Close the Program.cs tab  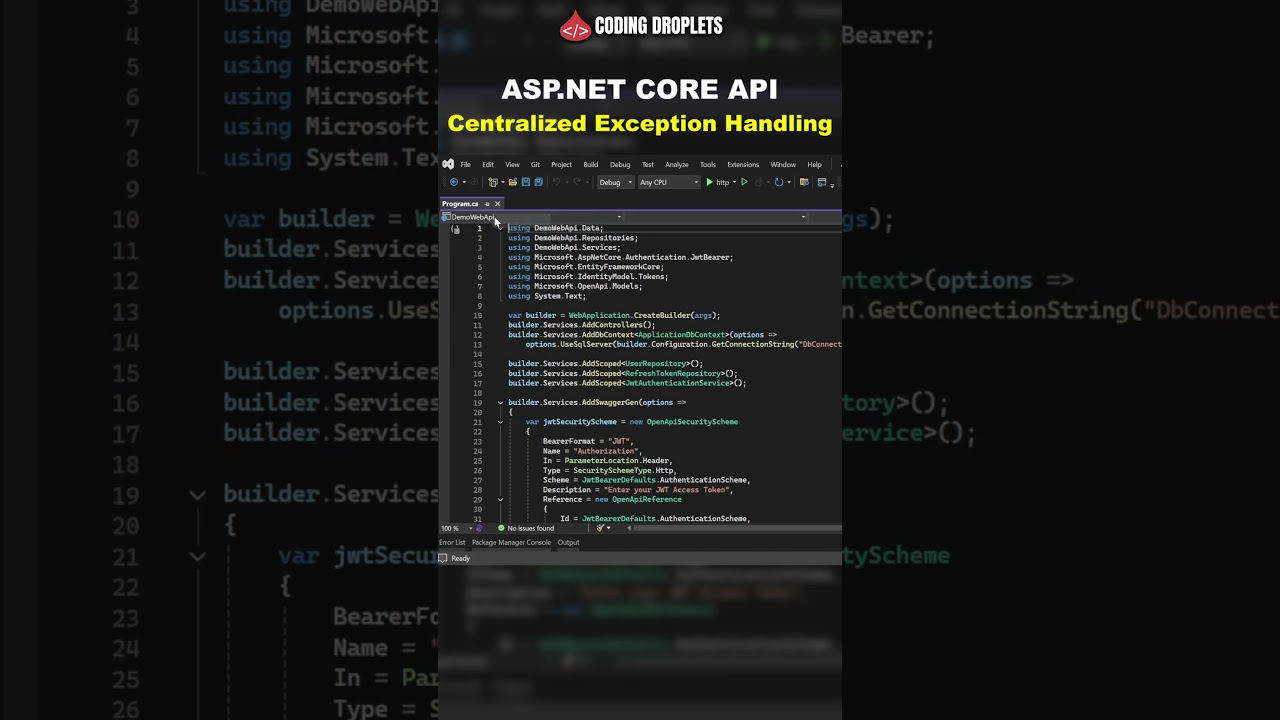497,204
